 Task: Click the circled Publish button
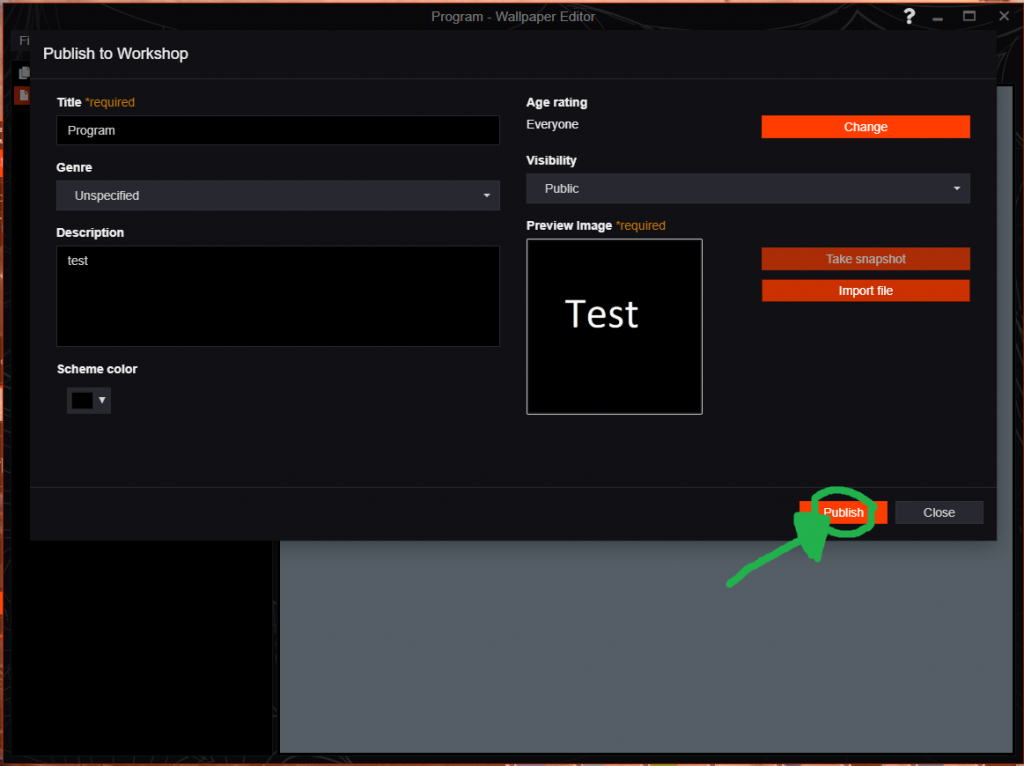[842, 512]
